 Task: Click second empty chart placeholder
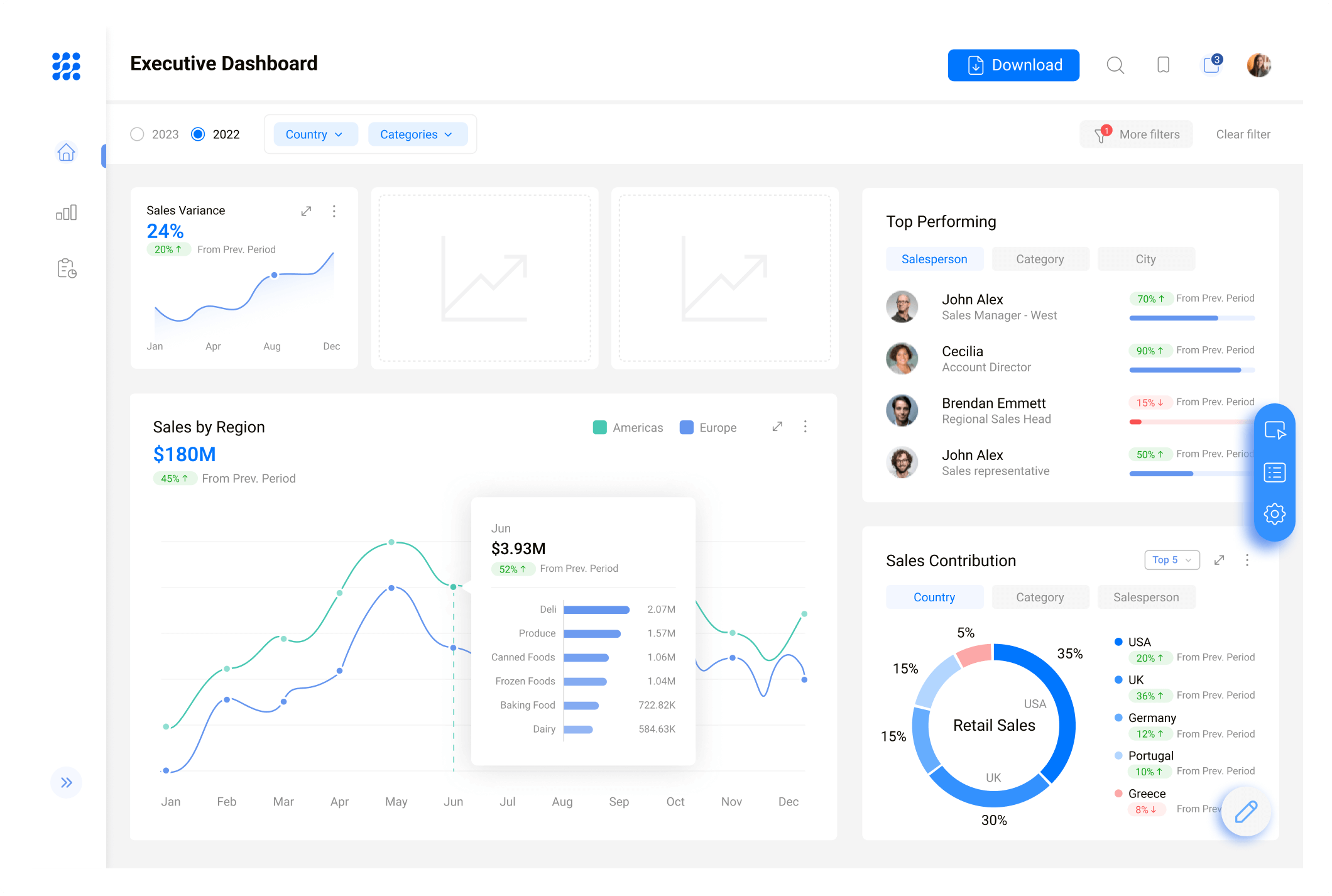tap(724, 278)
